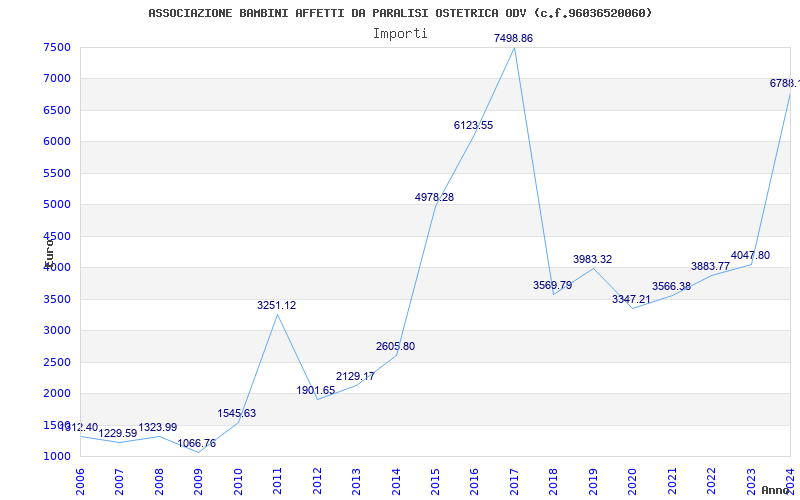Click y-axis value 4500
The height and width of the screenshot is (500, 800).
(57, 236)
